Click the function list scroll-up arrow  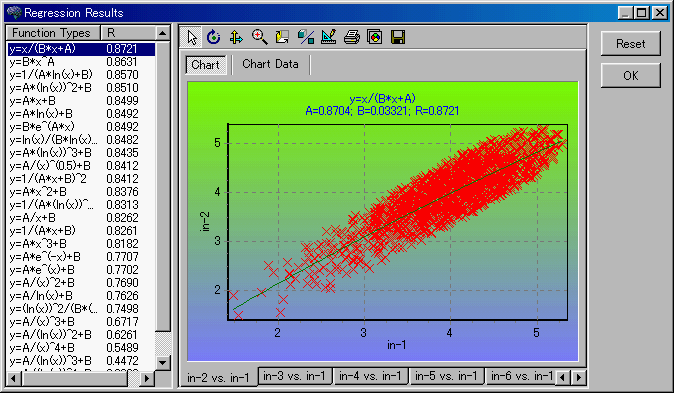tap(162, 33)
